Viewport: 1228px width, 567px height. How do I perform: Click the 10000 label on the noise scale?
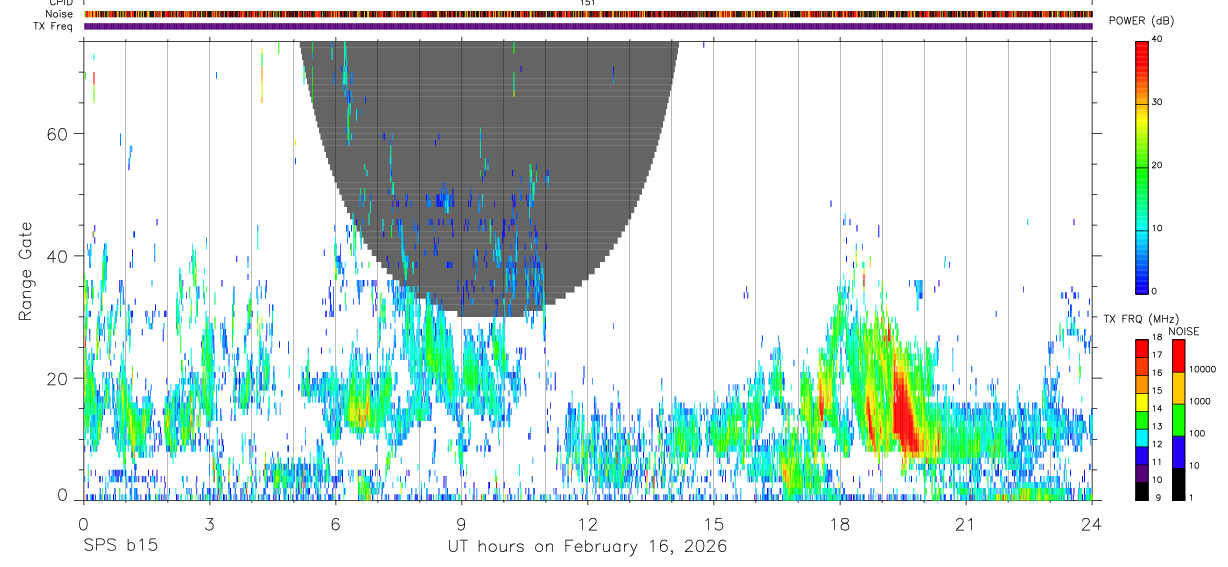coord(1202,369)
